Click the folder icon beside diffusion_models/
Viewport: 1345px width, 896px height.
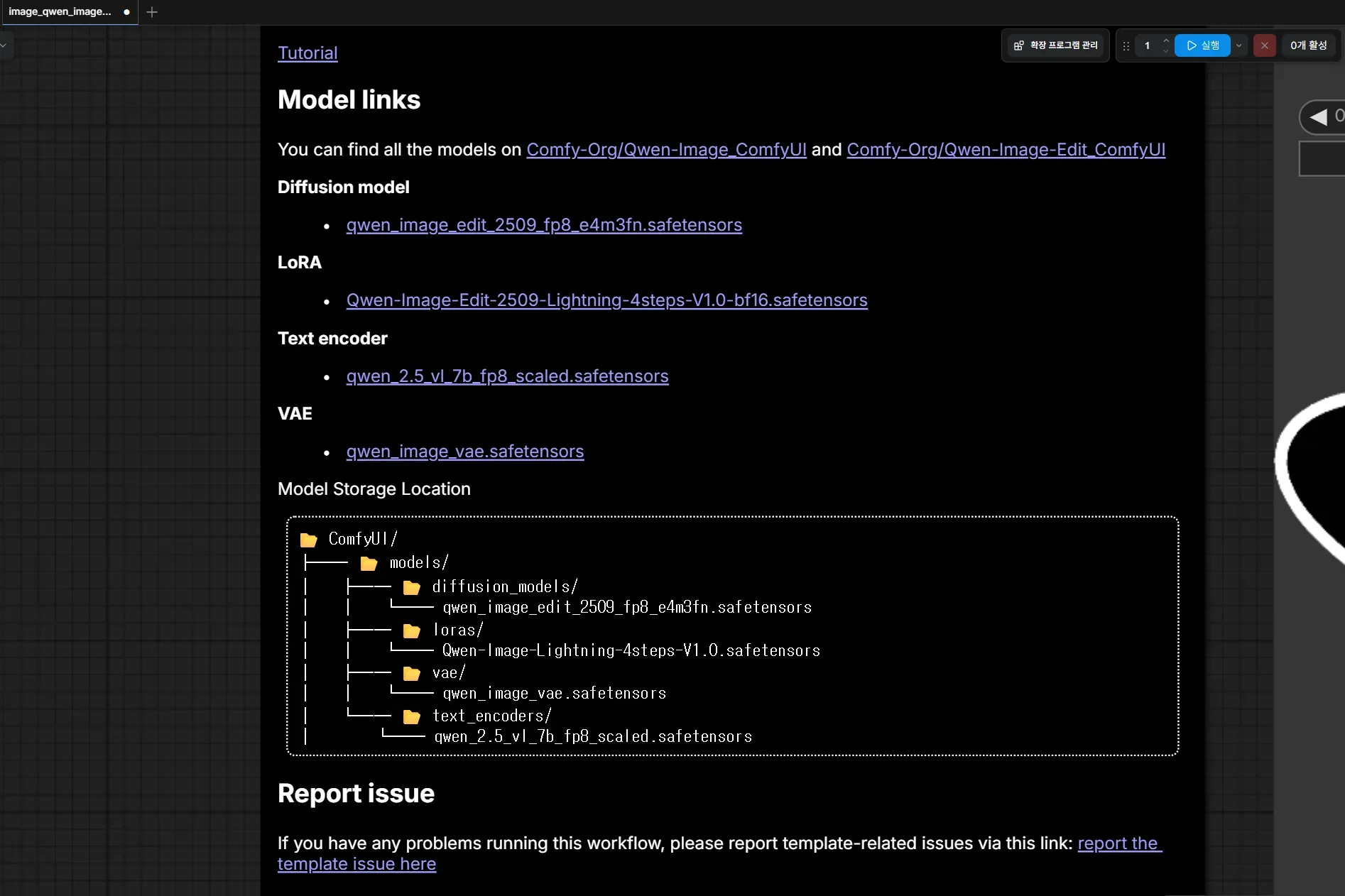[412, 588]
